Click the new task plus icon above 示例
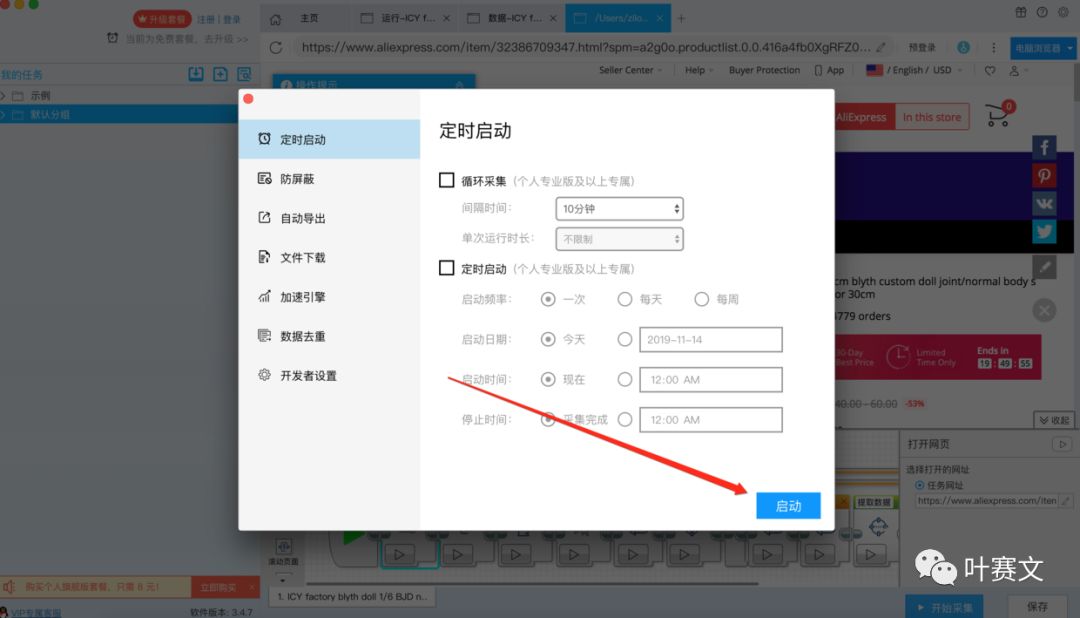This screenshot has height=618, width=1080. (x=222, y=74)
